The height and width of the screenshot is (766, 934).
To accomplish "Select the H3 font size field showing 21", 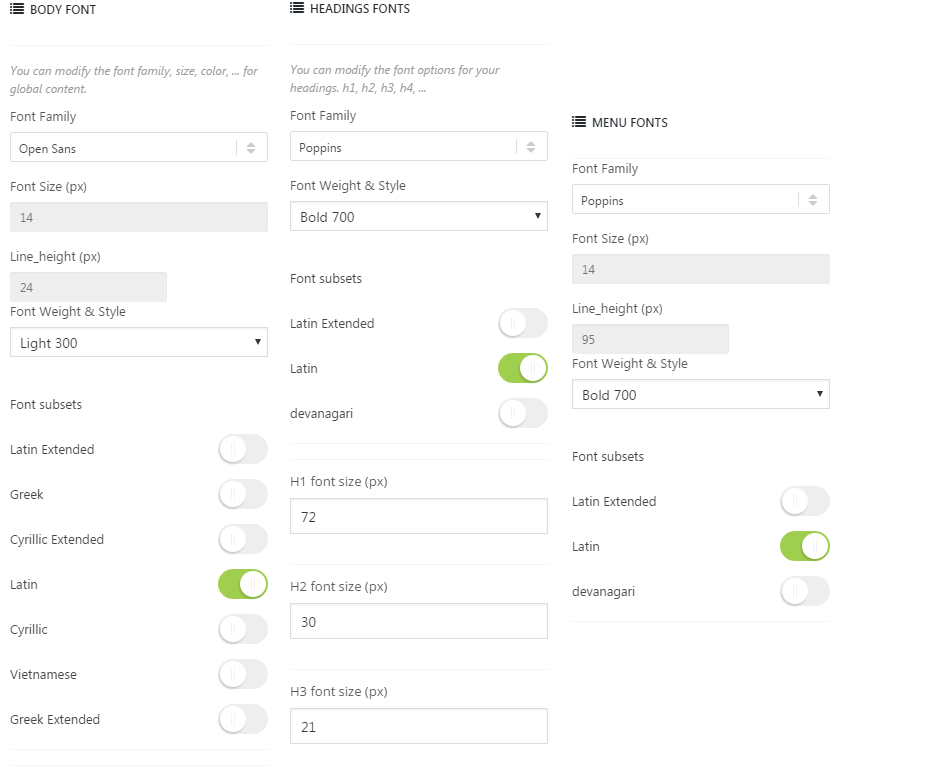I will [418, 726].
